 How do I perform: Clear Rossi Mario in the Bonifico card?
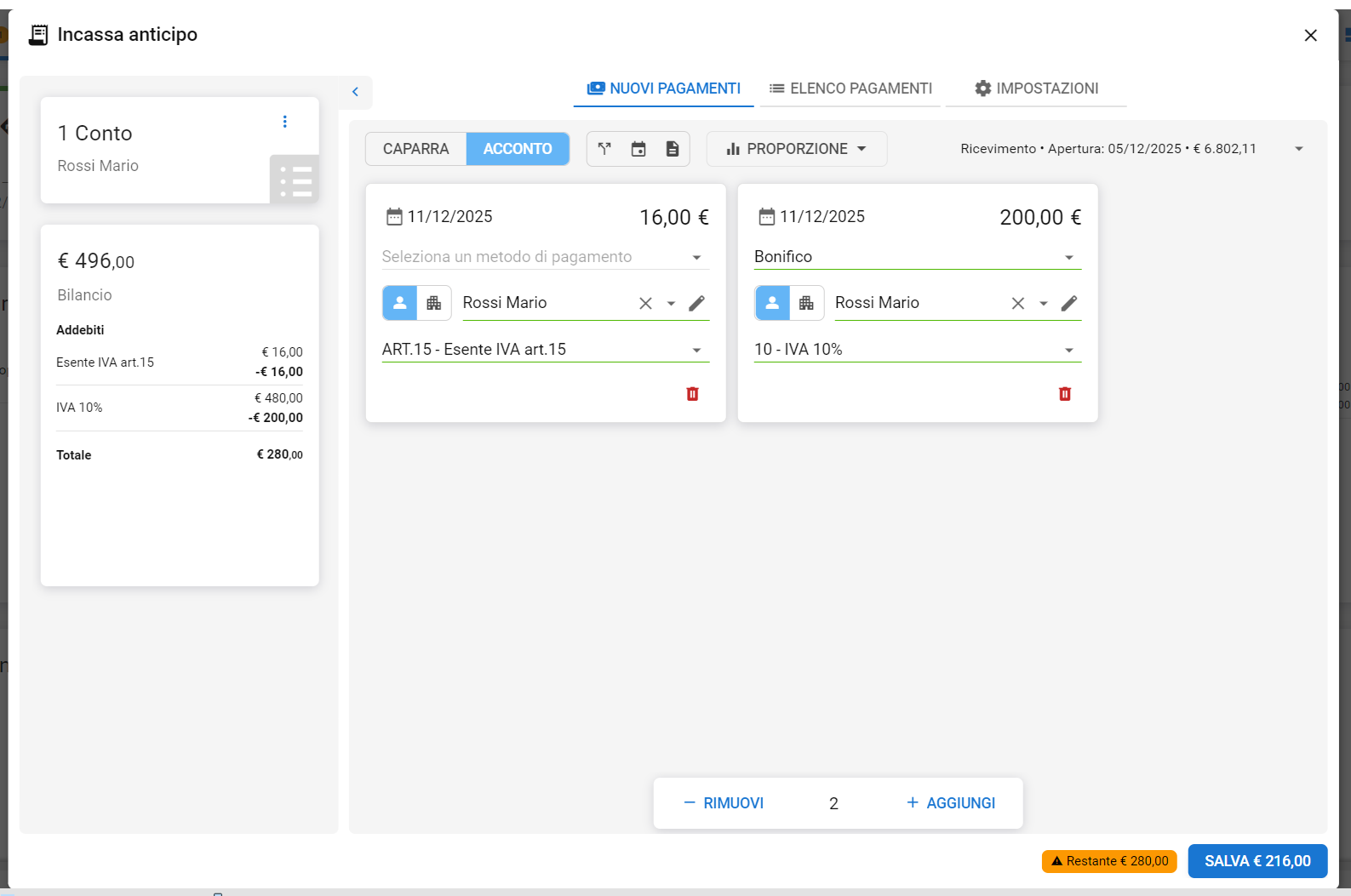click(x=1017, y=304)
